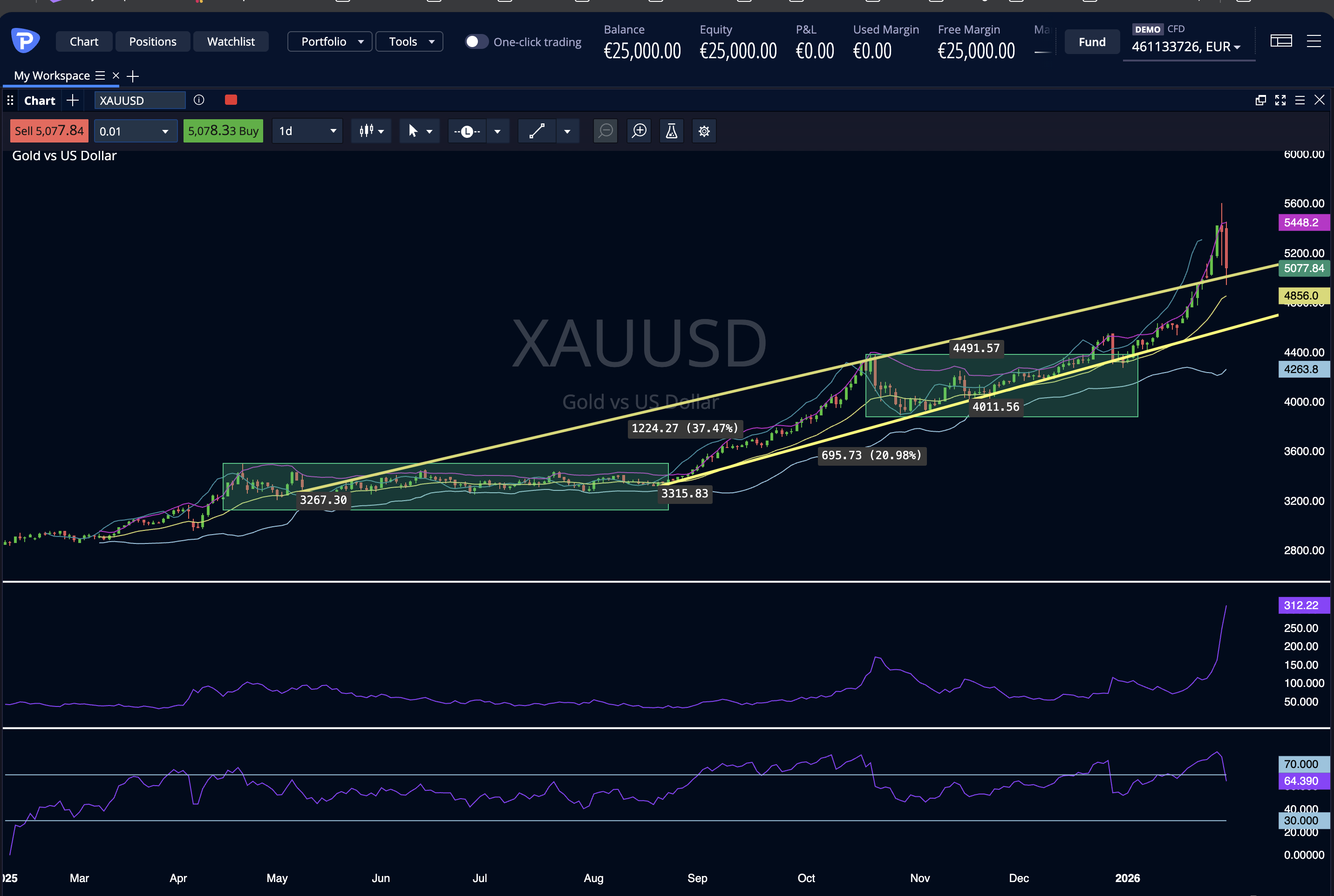Screen dimensions: 1334x896
Task: Click the Fund button
Action: point(1092,42)
